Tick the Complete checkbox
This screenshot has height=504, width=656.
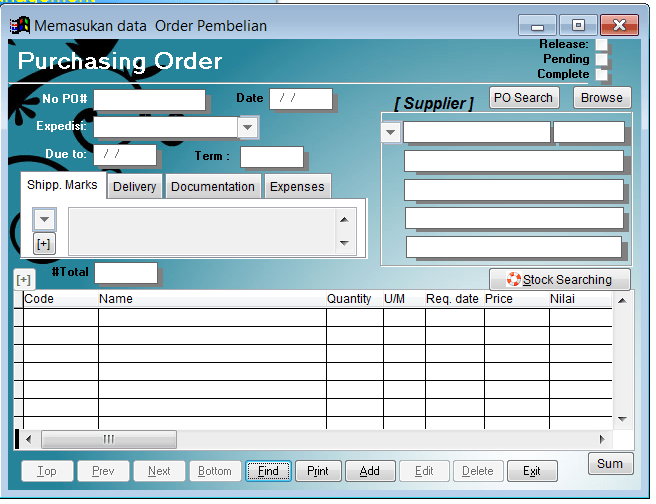click(x=602, y=74)
